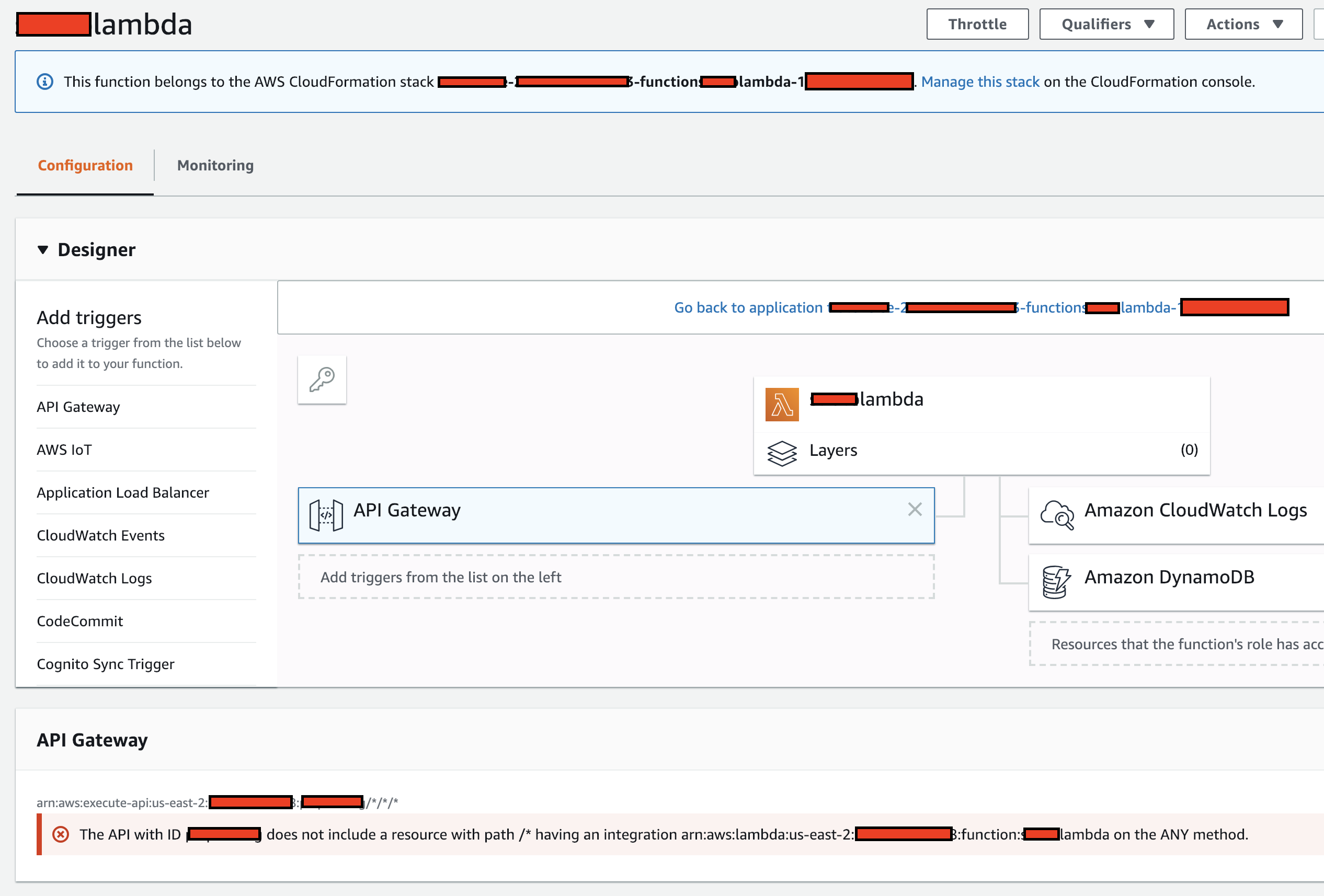Click the execute-api ARN text
1324x896 pixels.
tap(217, 802)
